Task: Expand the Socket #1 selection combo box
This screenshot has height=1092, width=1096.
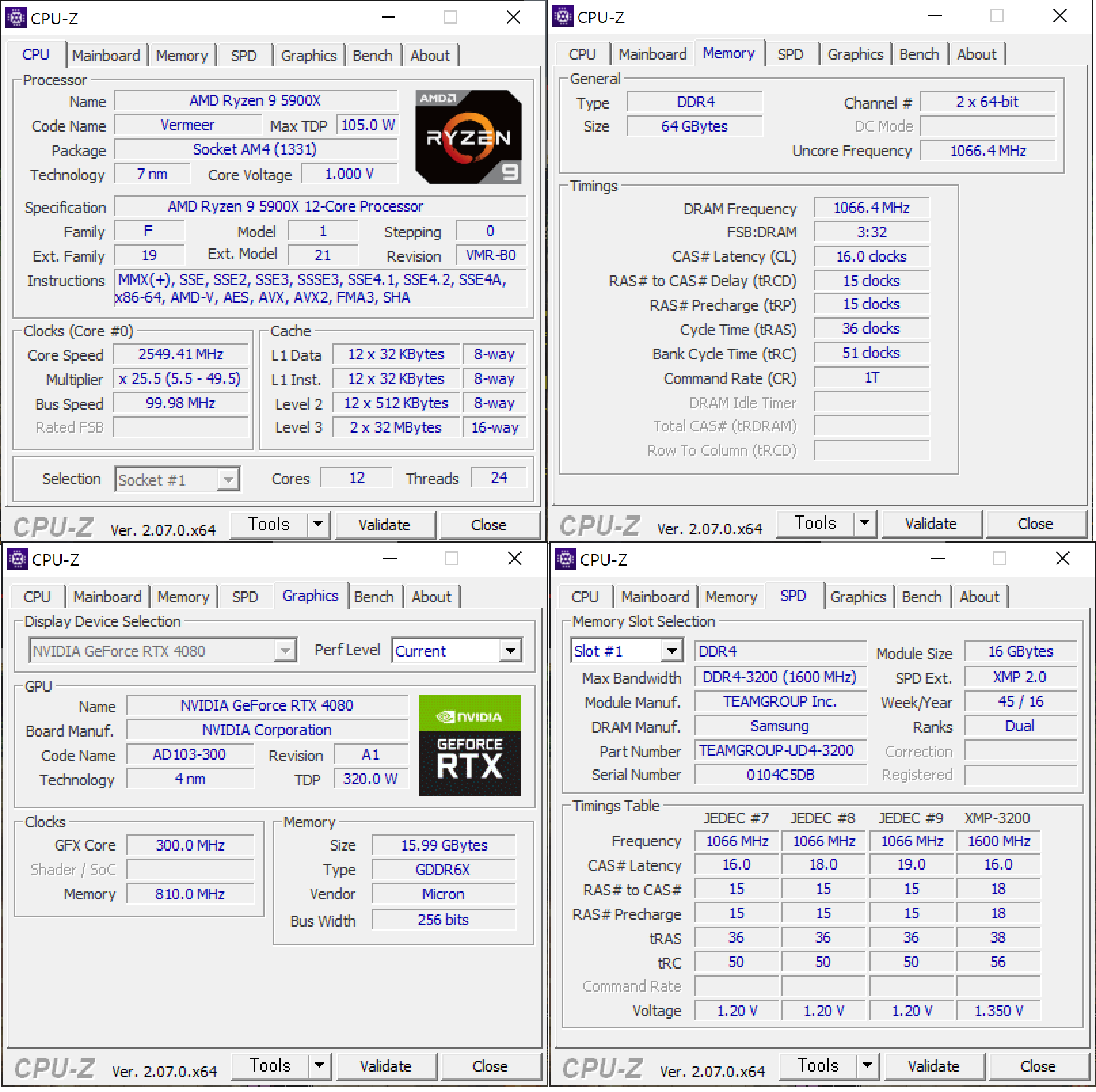Action: [x=229, y=480]
